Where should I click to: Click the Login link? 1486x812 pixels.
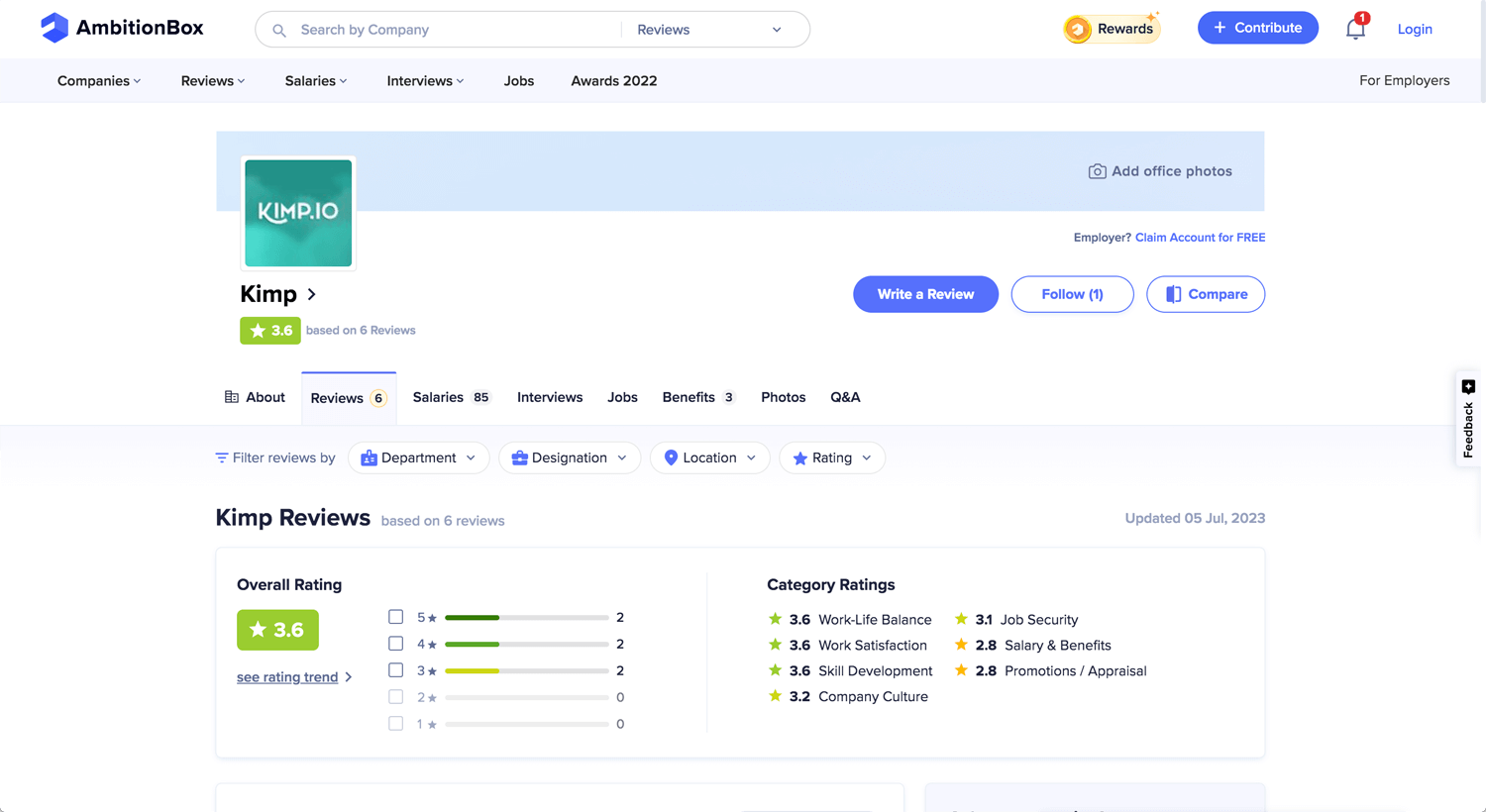point(1415,29)
